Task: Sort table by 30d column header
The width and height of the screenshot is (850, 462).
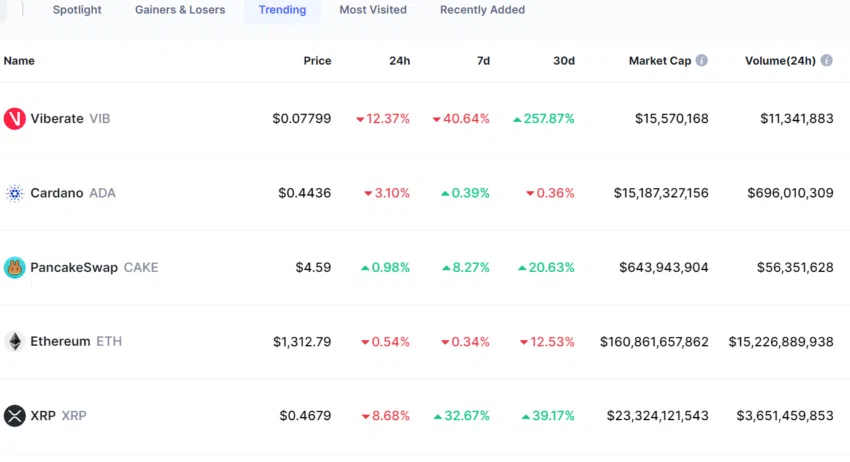Action: coord(564,61)
